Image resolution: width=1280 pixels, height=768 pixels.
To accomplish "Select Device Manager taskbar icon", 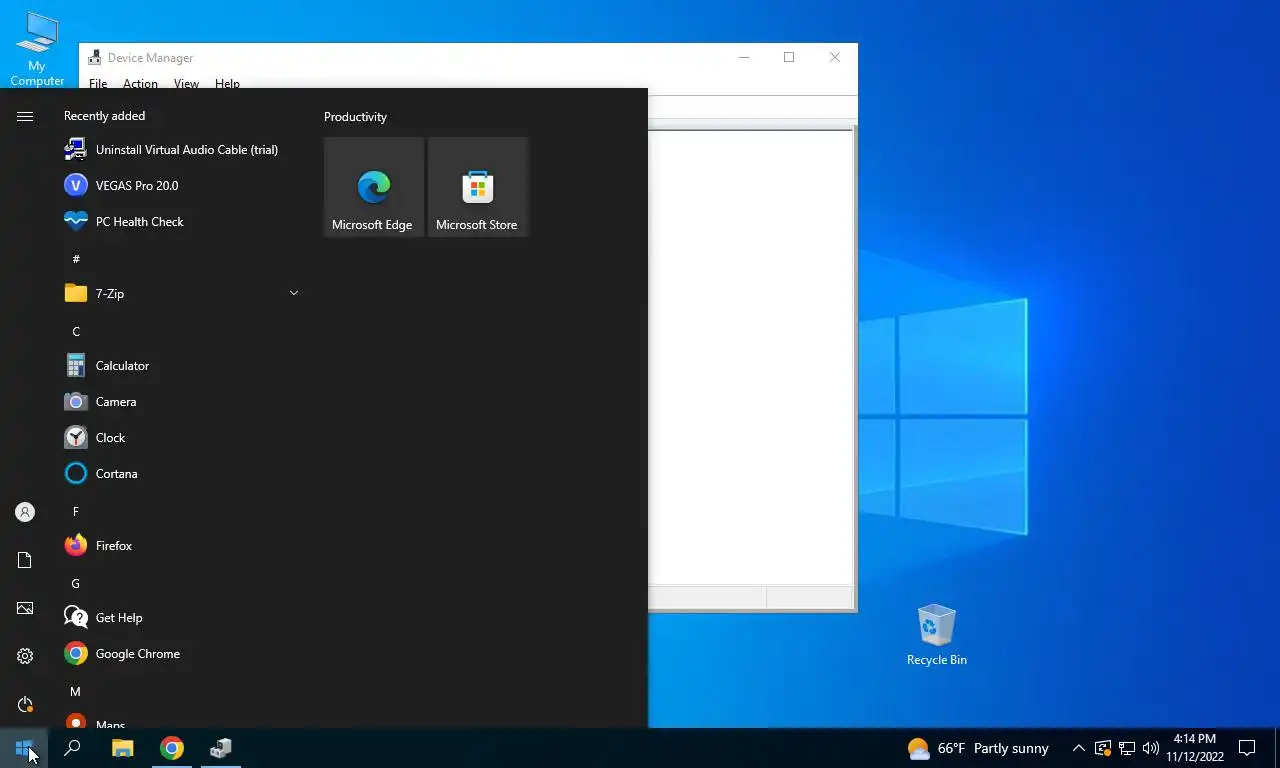I will click(221, 748).
